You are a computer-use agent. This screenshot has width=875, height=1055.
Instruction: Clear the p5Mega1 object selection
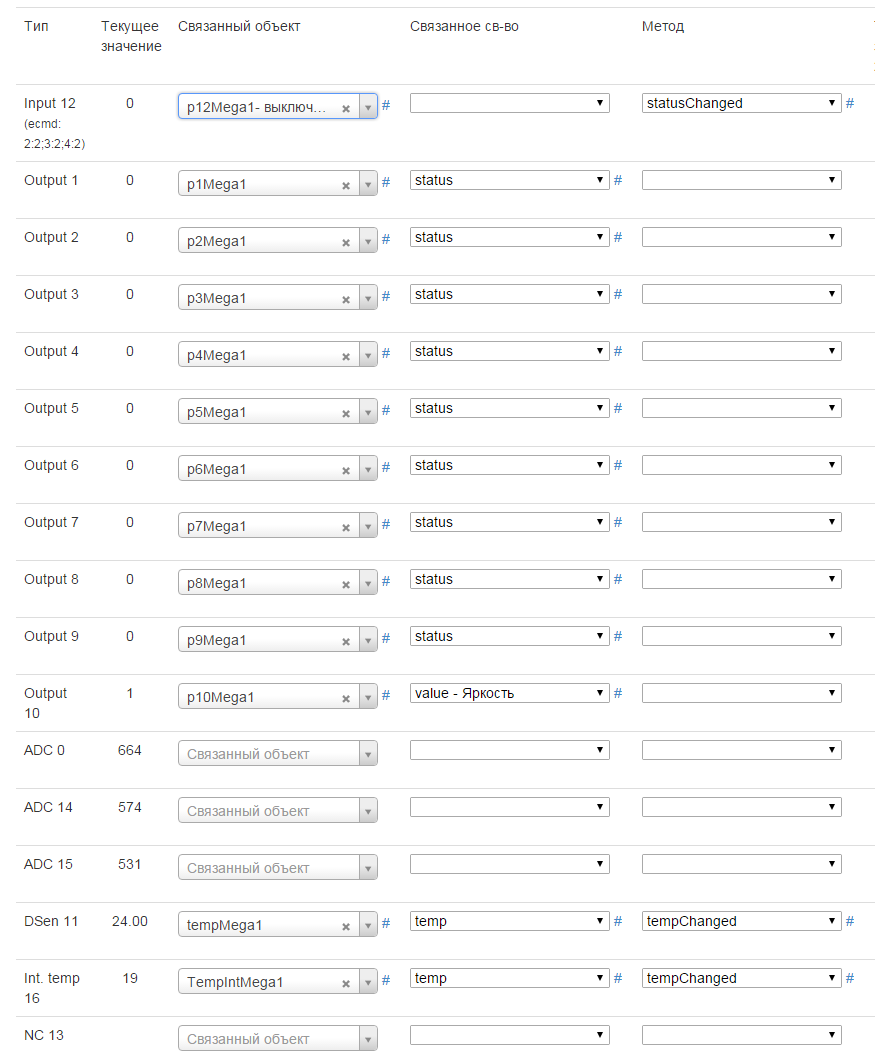point(346,413)
